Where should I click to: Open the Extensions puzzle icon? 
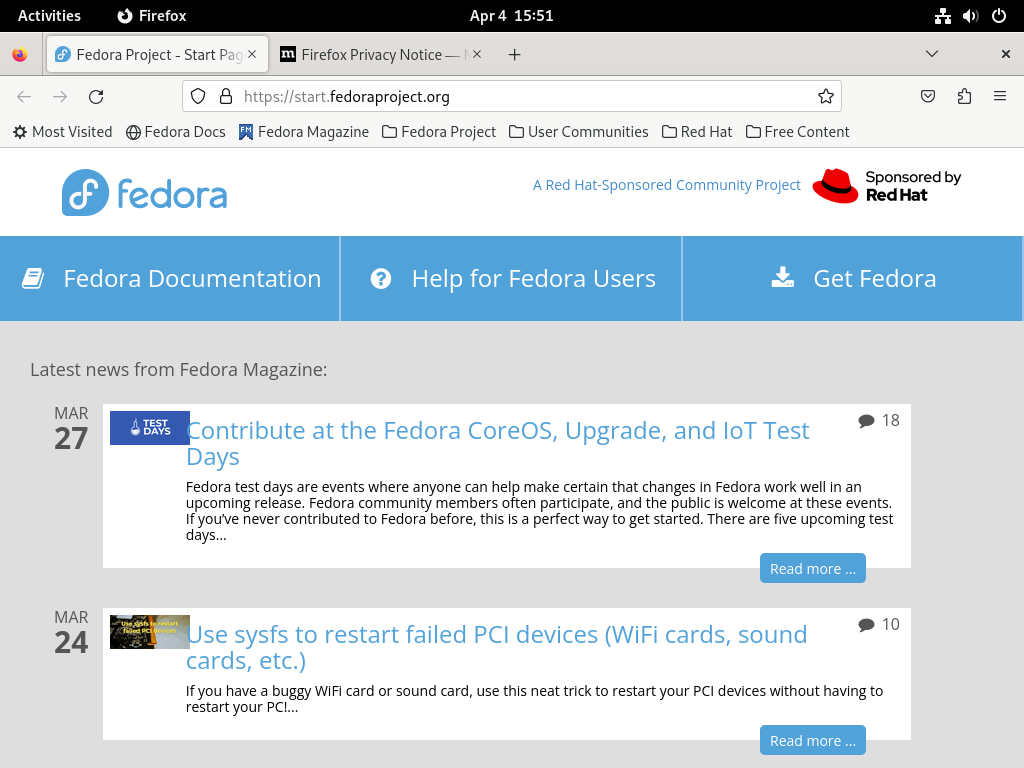pos(964,97)
